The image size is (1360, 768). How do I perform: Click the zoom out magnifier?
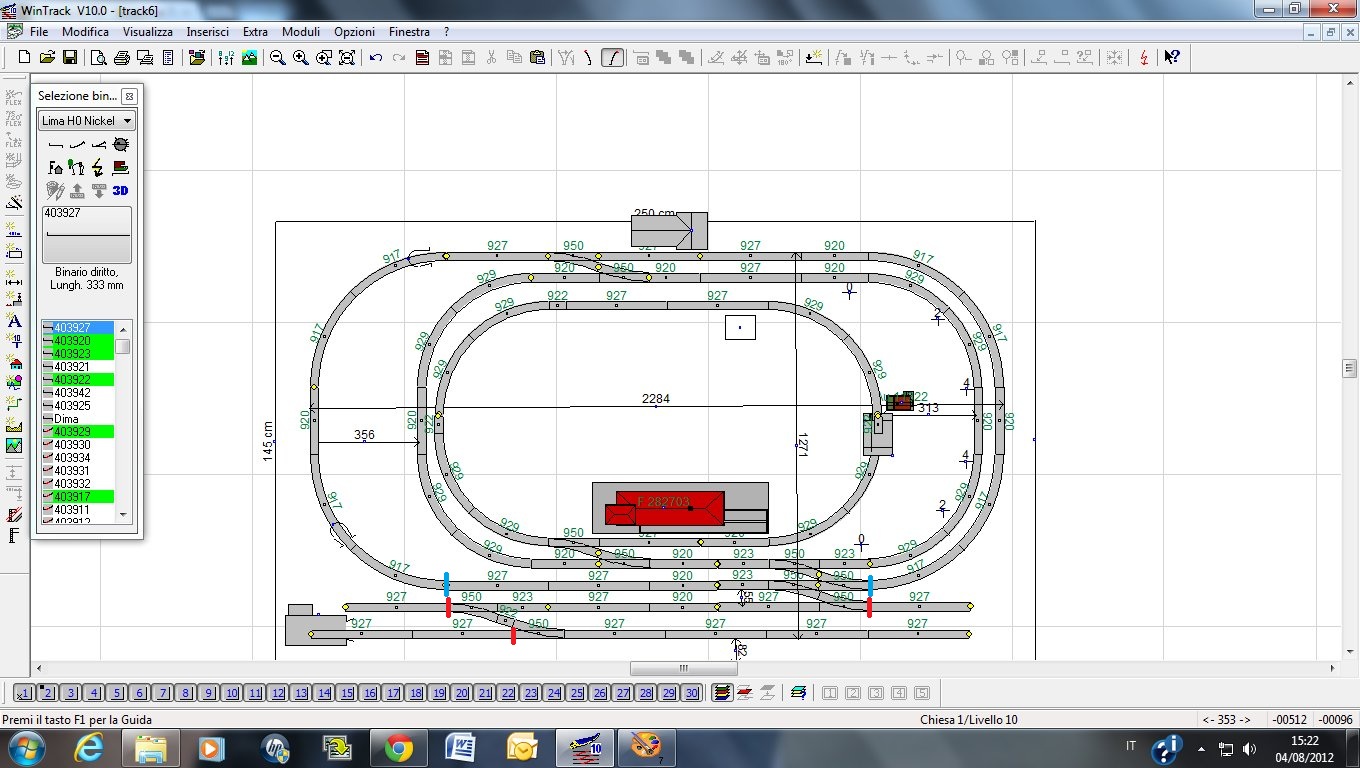tap(278, 58)
